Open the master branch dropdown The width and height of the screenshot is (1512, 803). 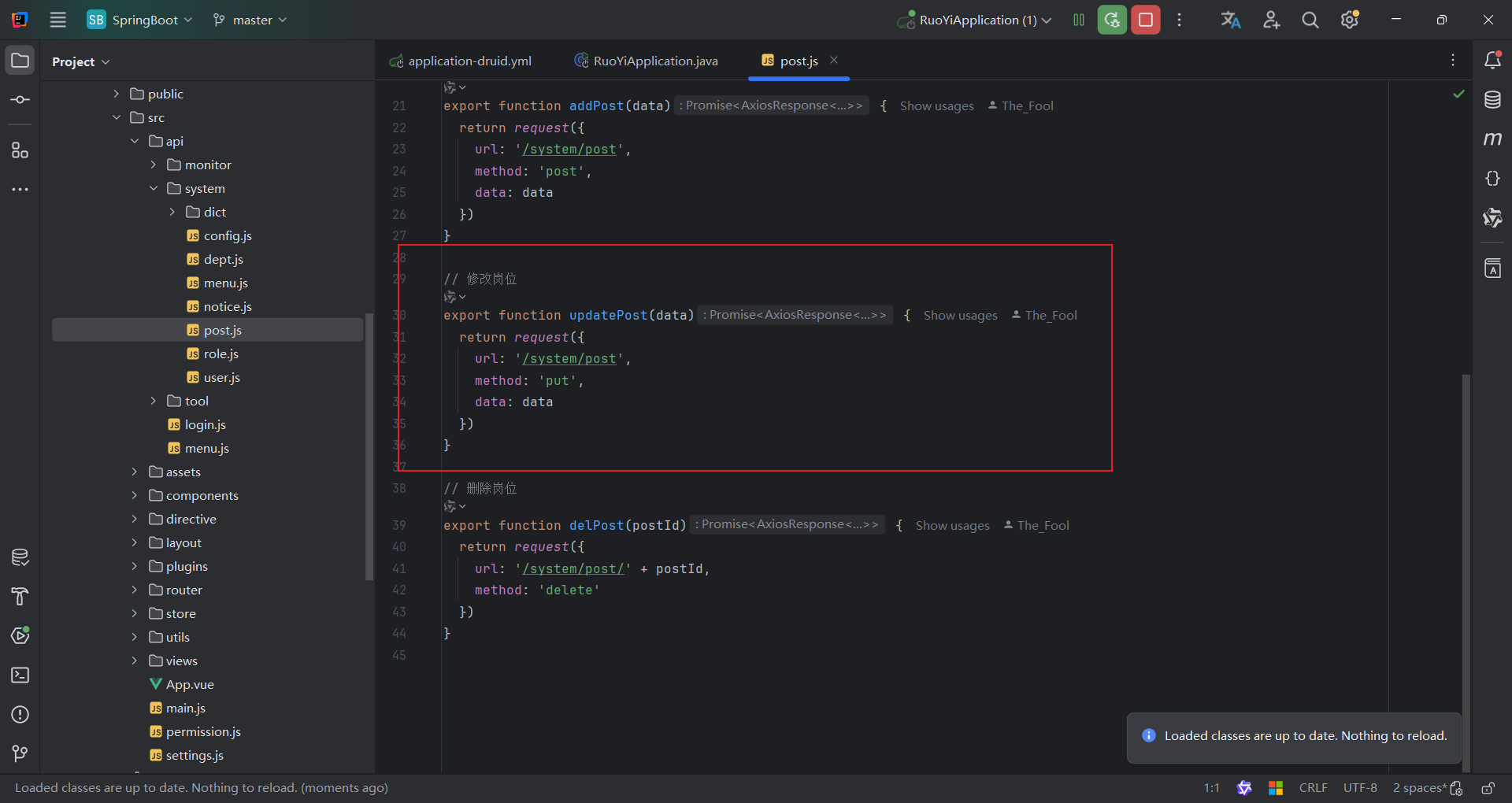point(250,20)
